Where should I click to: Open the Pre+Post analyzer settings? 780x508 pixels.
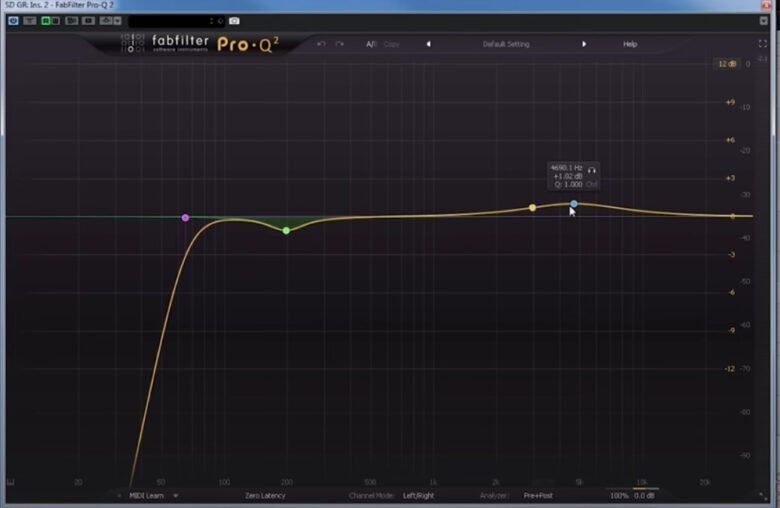538,496
